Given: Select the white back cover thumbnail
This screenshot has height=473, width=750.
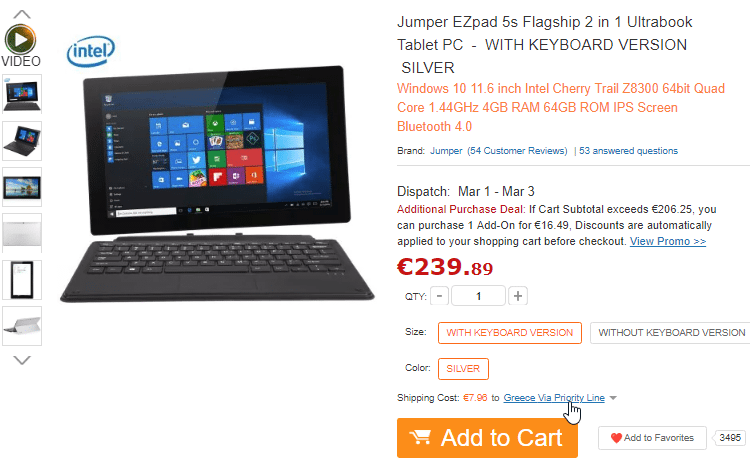Looking at the screenshot, I should (x=22, y=233).
